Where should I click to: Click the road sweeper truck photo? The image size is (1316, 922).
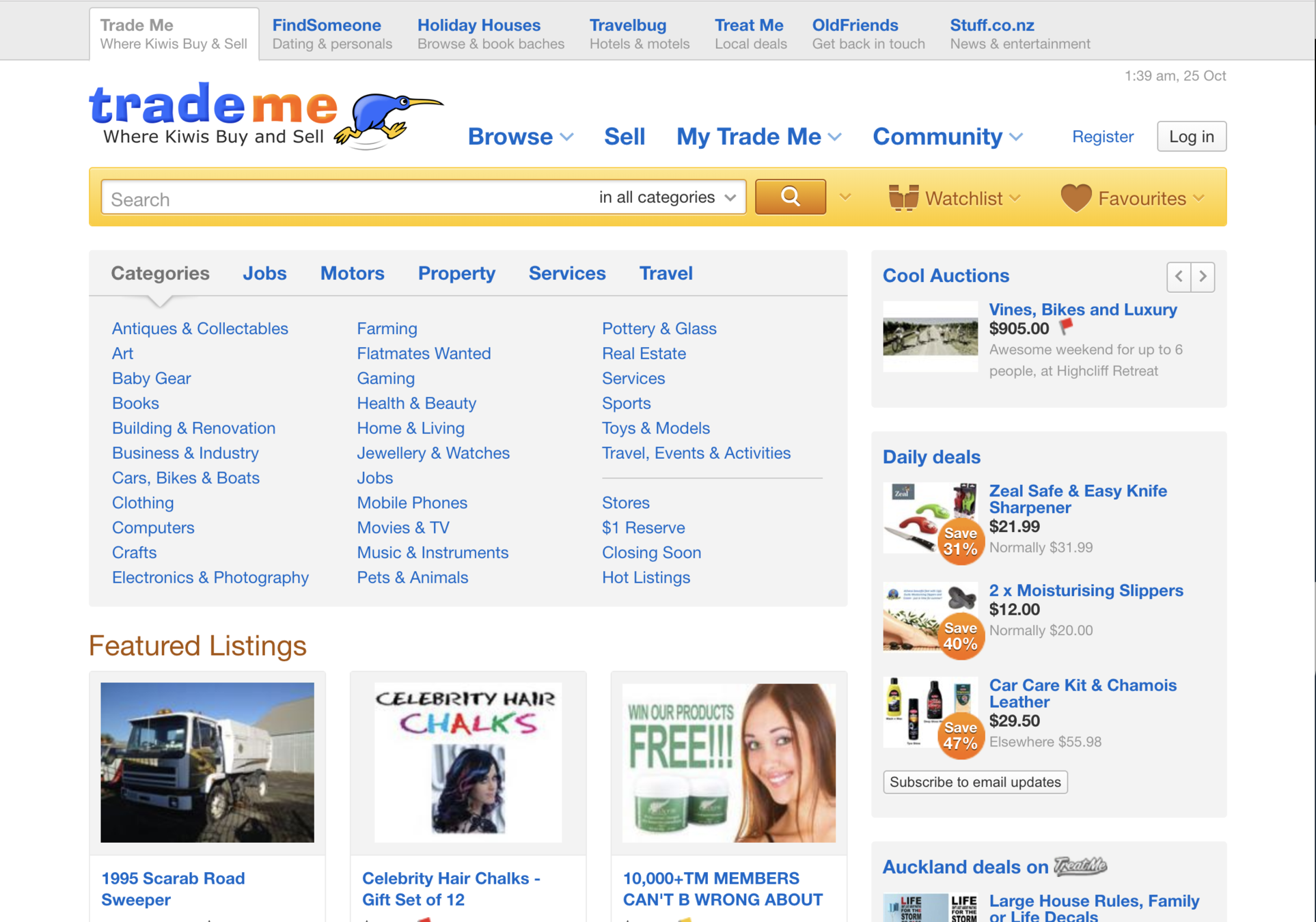208,762
